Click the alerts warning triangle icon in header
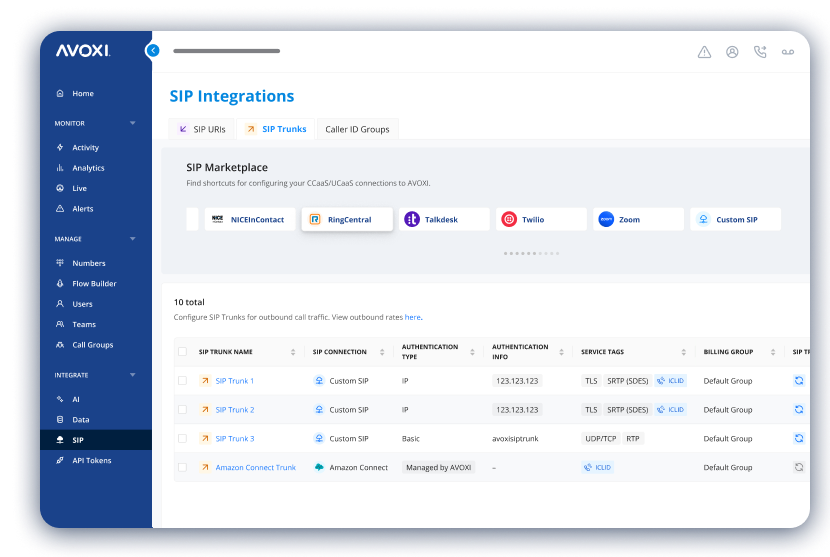 704,52
